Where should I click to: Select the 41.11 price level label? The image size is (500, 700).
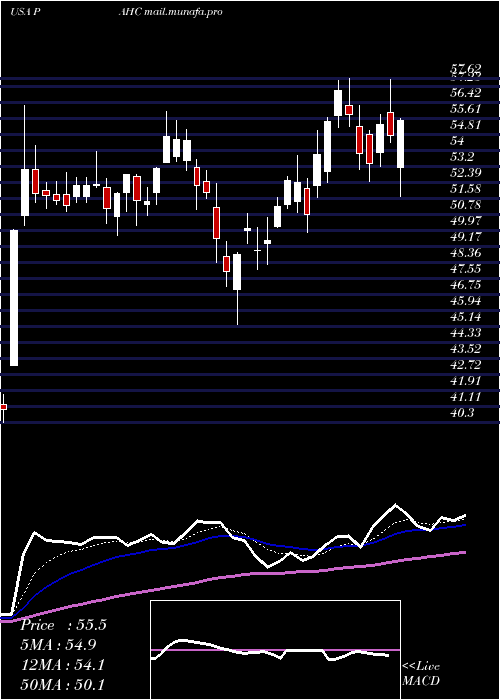[466, 397]
